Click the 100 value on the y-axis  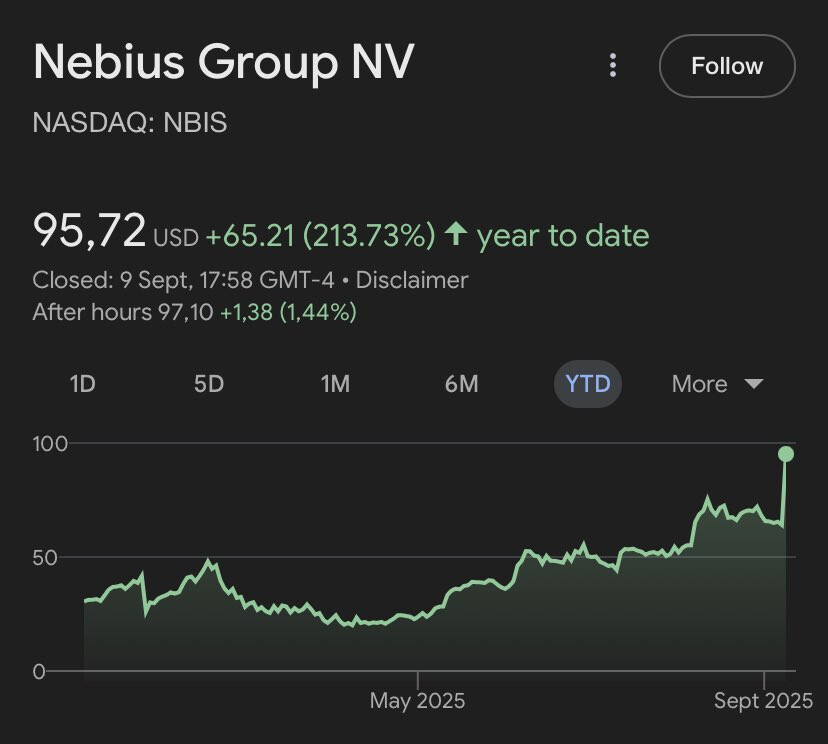pyautogui.click(x=50, y=443)
